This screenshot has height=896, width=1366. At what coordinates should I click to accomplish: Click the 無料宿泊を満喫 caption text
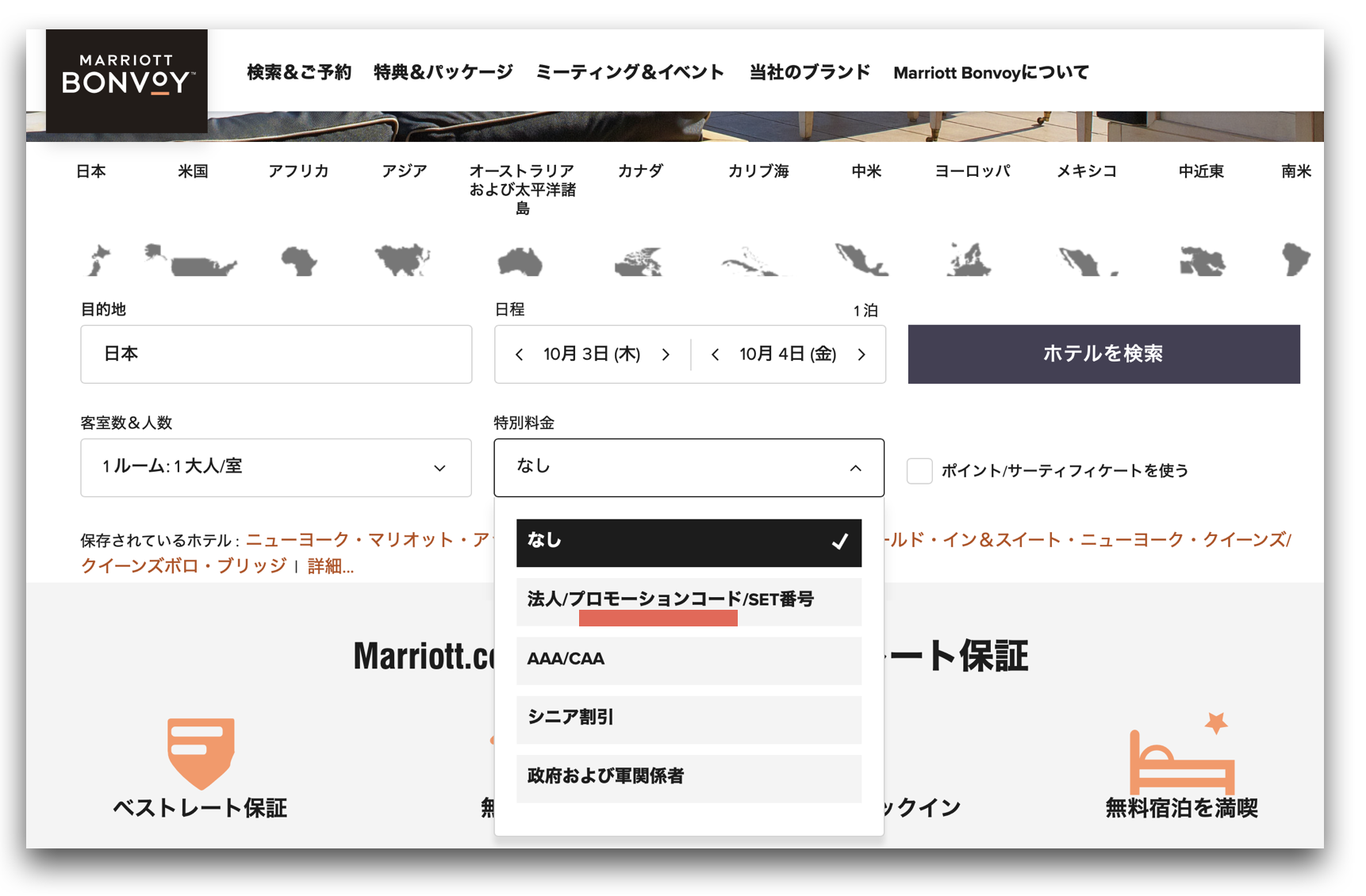click(1182, 808)
